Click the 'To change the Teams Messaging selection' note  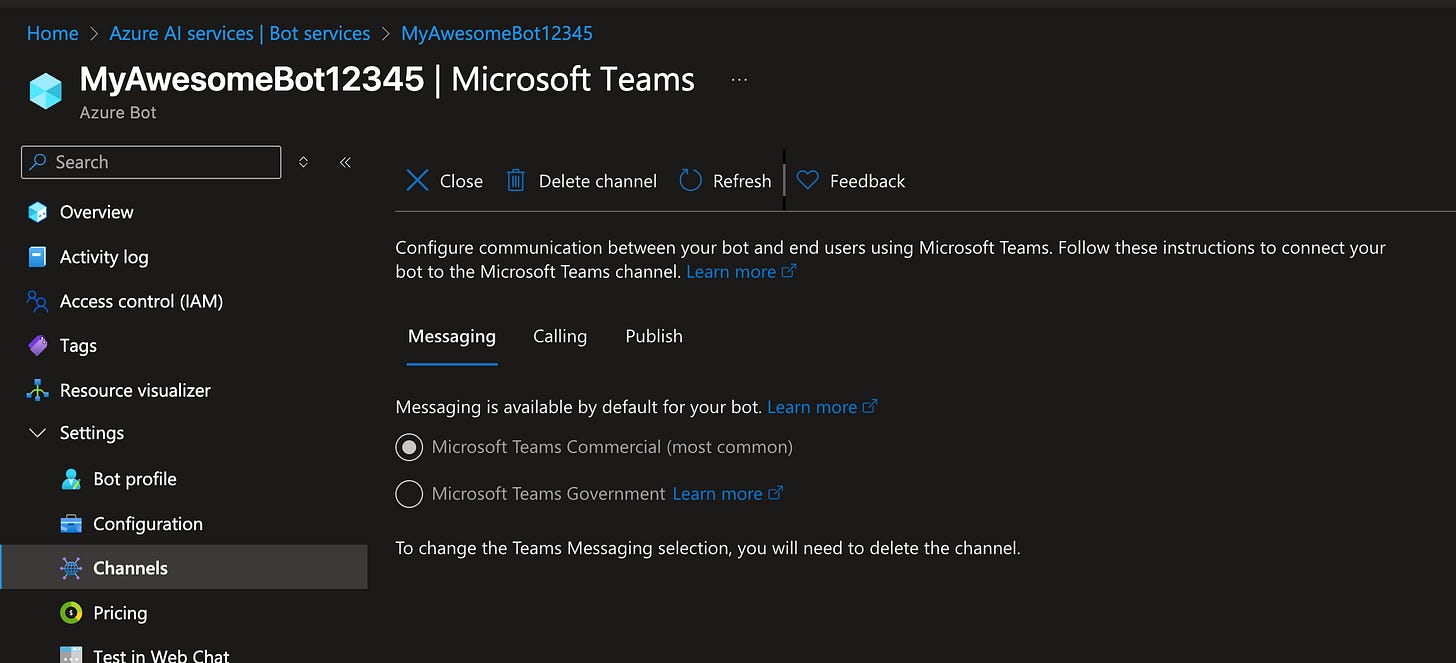pyautogui.click(x=708, y=548)
